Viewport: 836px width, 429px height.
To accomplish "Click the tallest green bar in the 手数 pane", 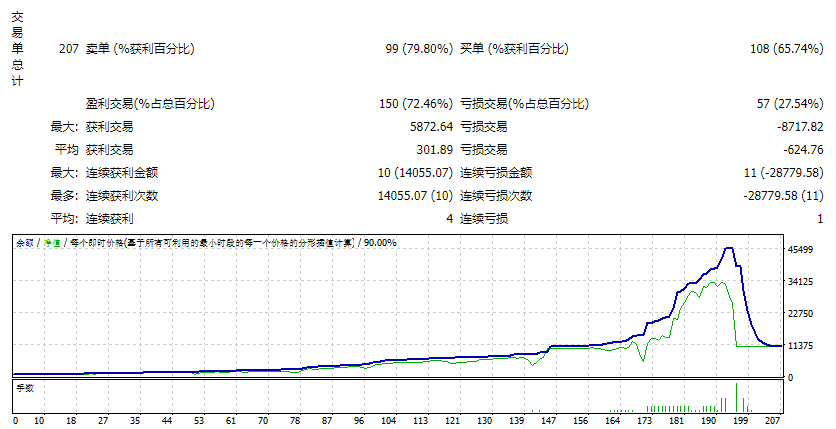I will tap(736, 398).
